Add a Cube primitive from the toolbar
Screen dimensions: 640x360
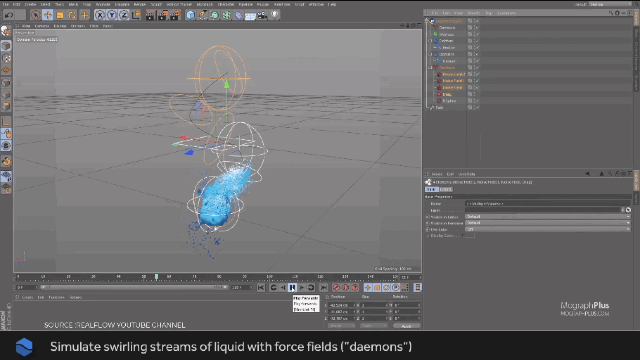pos(191,15)
